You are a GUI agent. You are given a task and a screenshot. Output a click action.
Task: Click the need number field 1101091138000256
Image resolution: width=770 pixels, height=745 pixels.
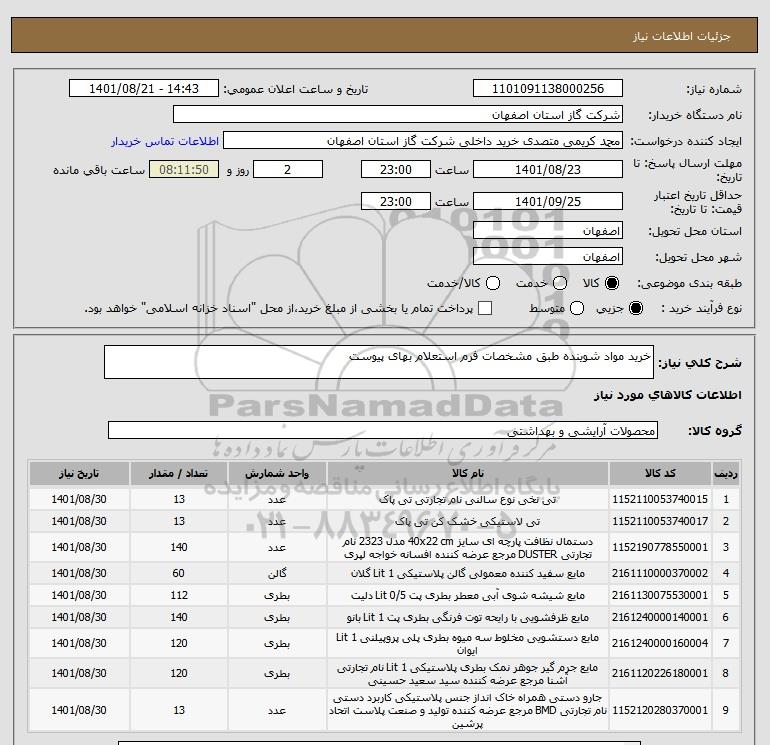pos(548,88)
